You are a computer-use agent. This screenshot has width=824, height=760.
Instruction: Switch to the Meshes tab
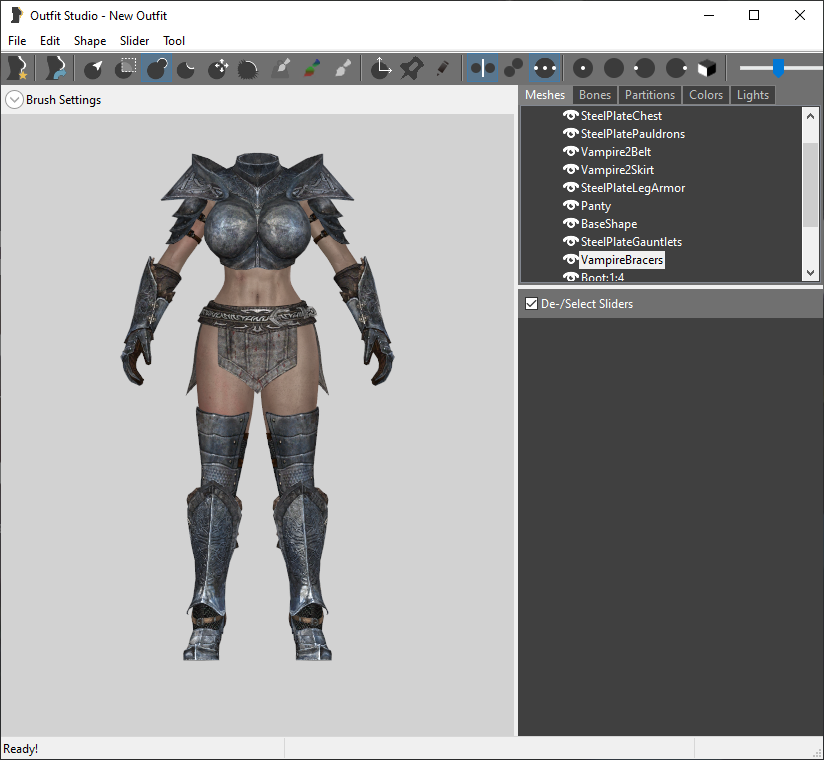(545, 95)
